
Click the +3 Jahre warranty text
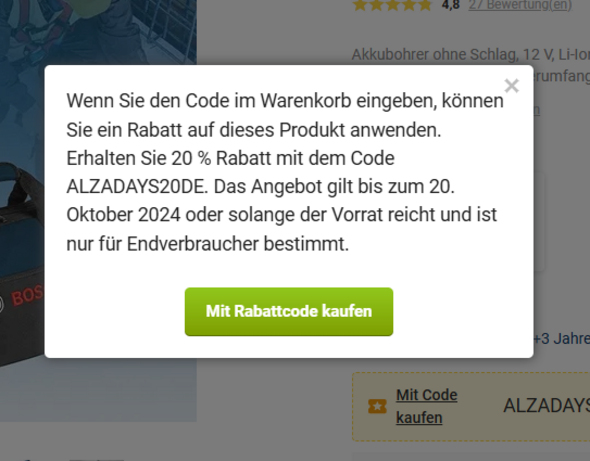pyautogui.click(x=561, y=339)
